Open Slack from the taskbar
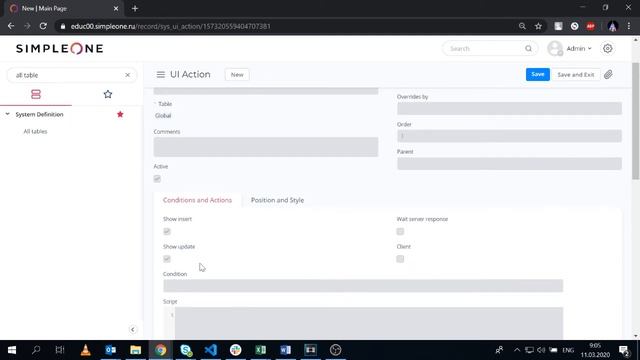Screen dimensions: 640x360 pos(236,350)
